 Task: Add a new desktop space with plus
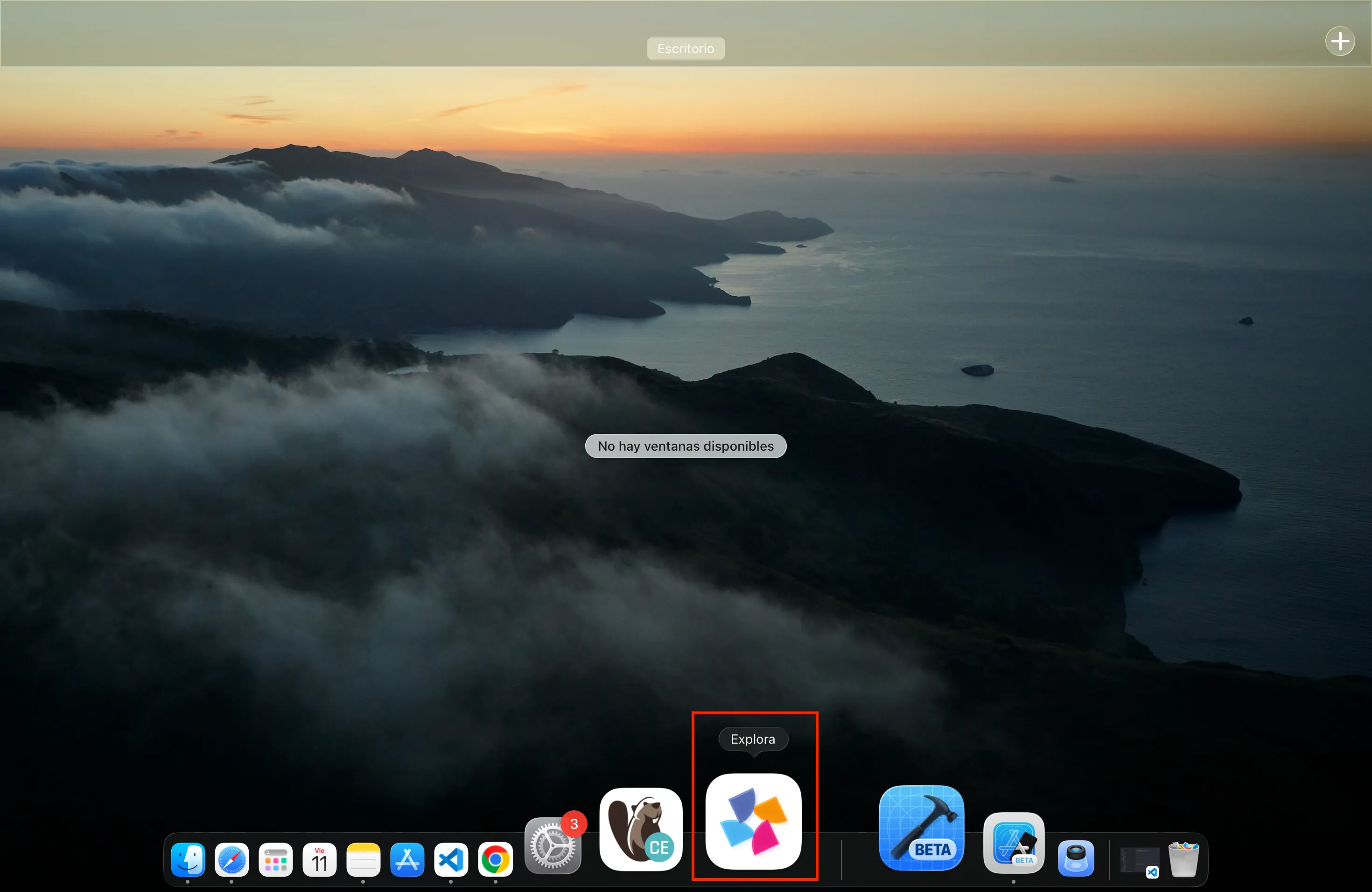pyautogui.click(x=1340, y=41)
